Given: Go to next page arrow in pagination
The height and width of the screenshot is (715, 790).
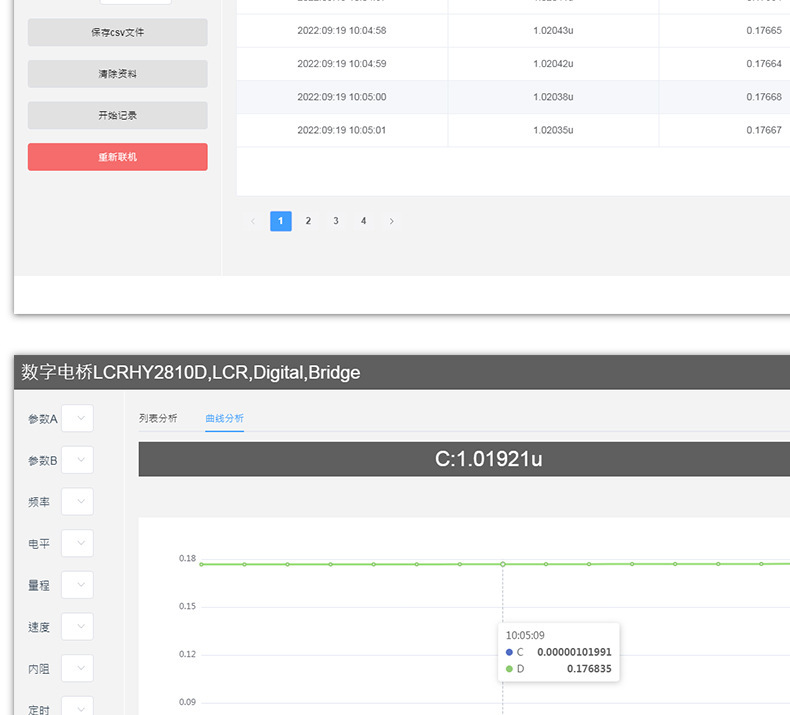Looking at the screenshot, I should pyautogui.click(x=391, y=221).
